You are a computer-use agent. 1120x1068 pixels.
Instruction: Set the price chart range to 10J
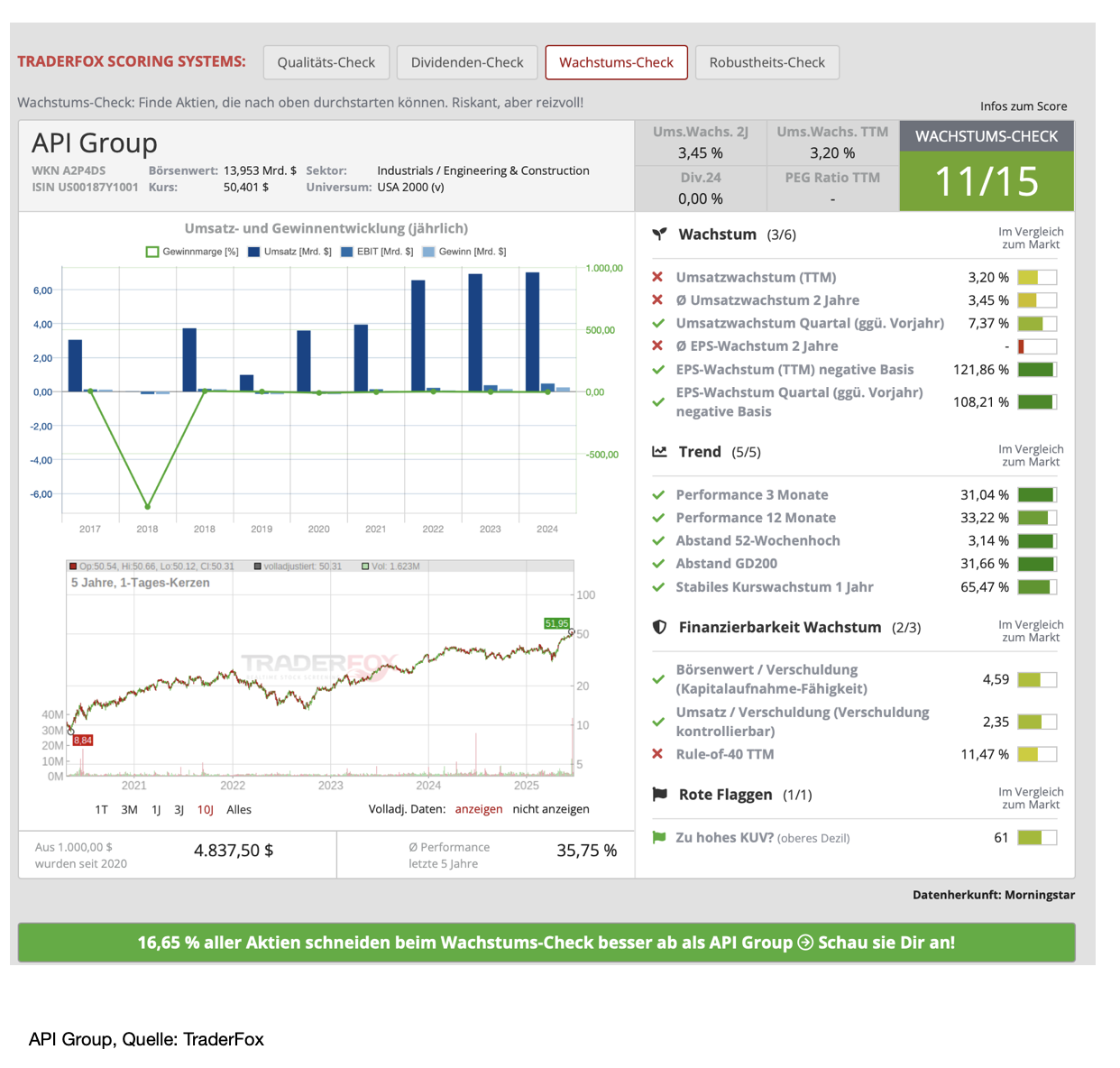pos(206,810)
